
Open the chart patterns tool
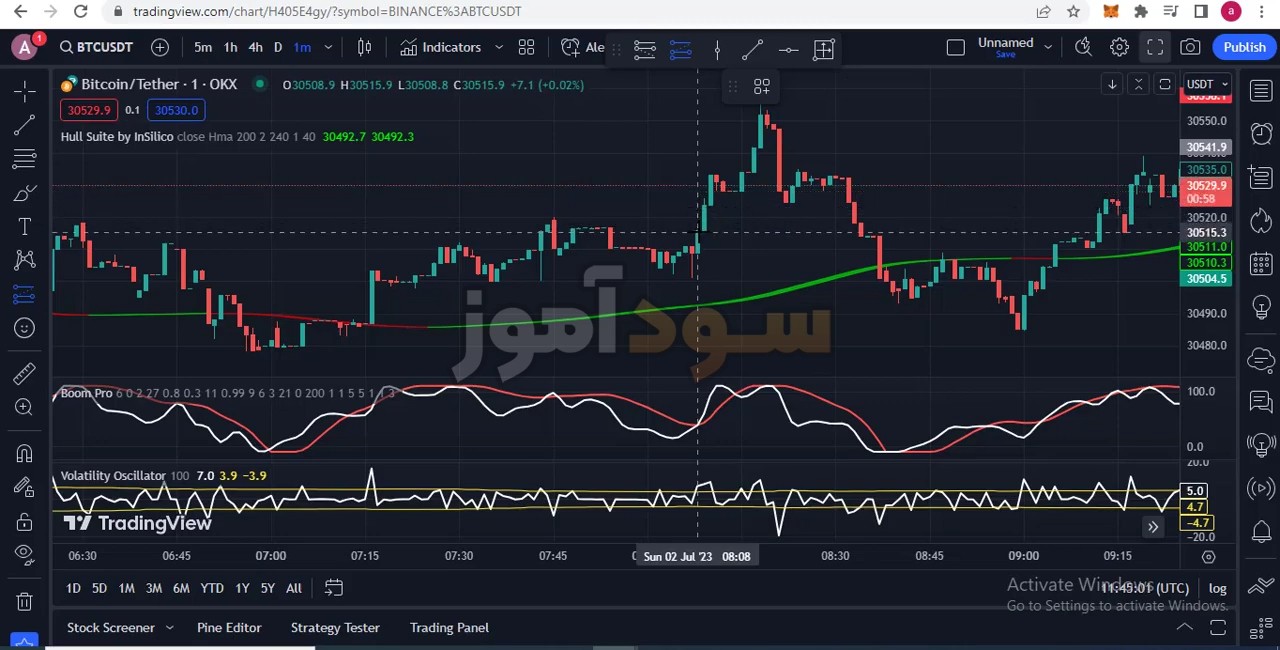tap(25, 261)
